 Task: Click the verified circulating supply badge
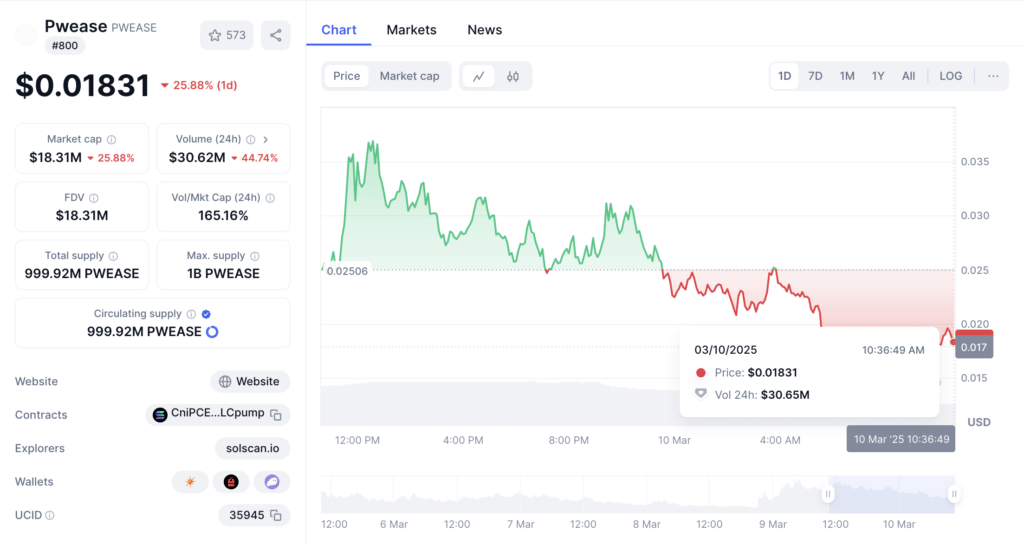(x=206, y=314)
